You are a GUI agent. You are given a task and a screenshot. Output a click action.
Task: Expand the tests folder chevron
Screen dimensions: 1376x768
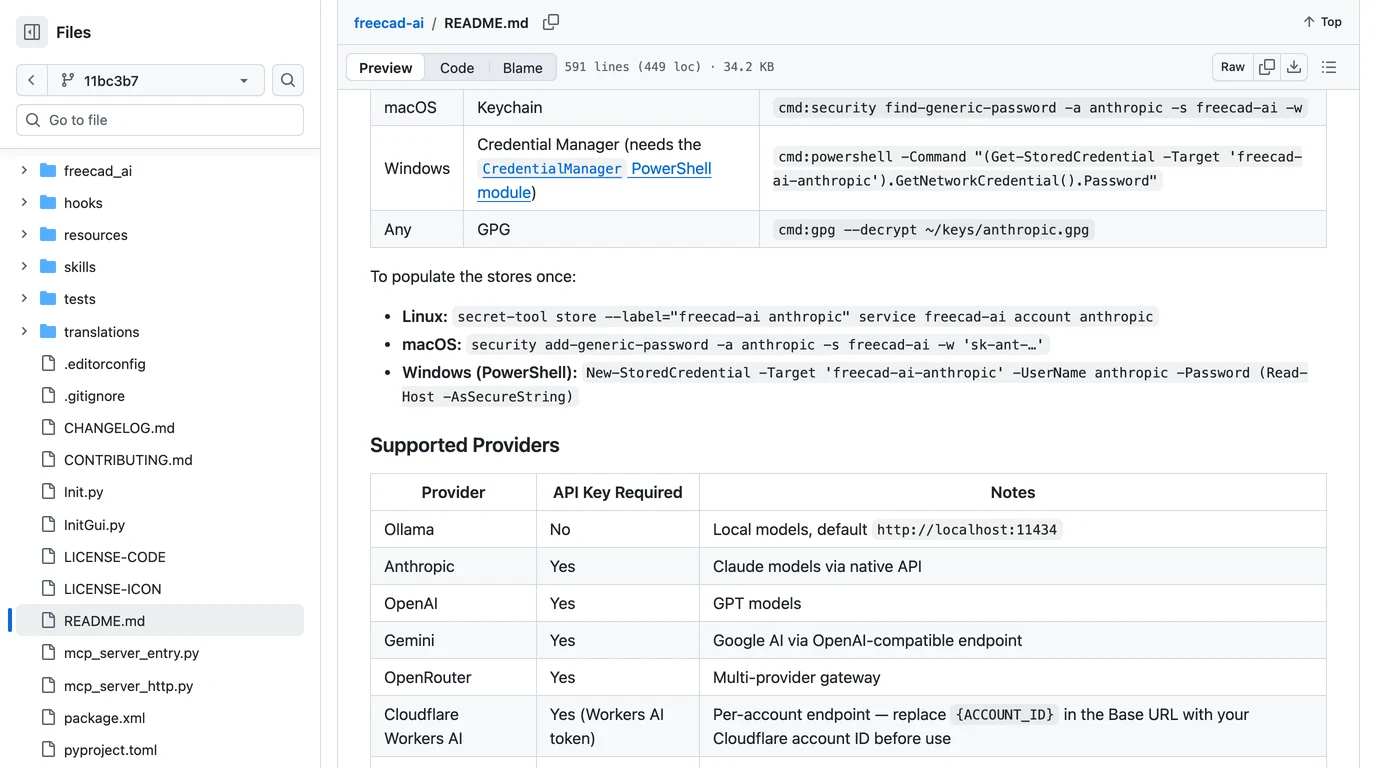[24, 299]
